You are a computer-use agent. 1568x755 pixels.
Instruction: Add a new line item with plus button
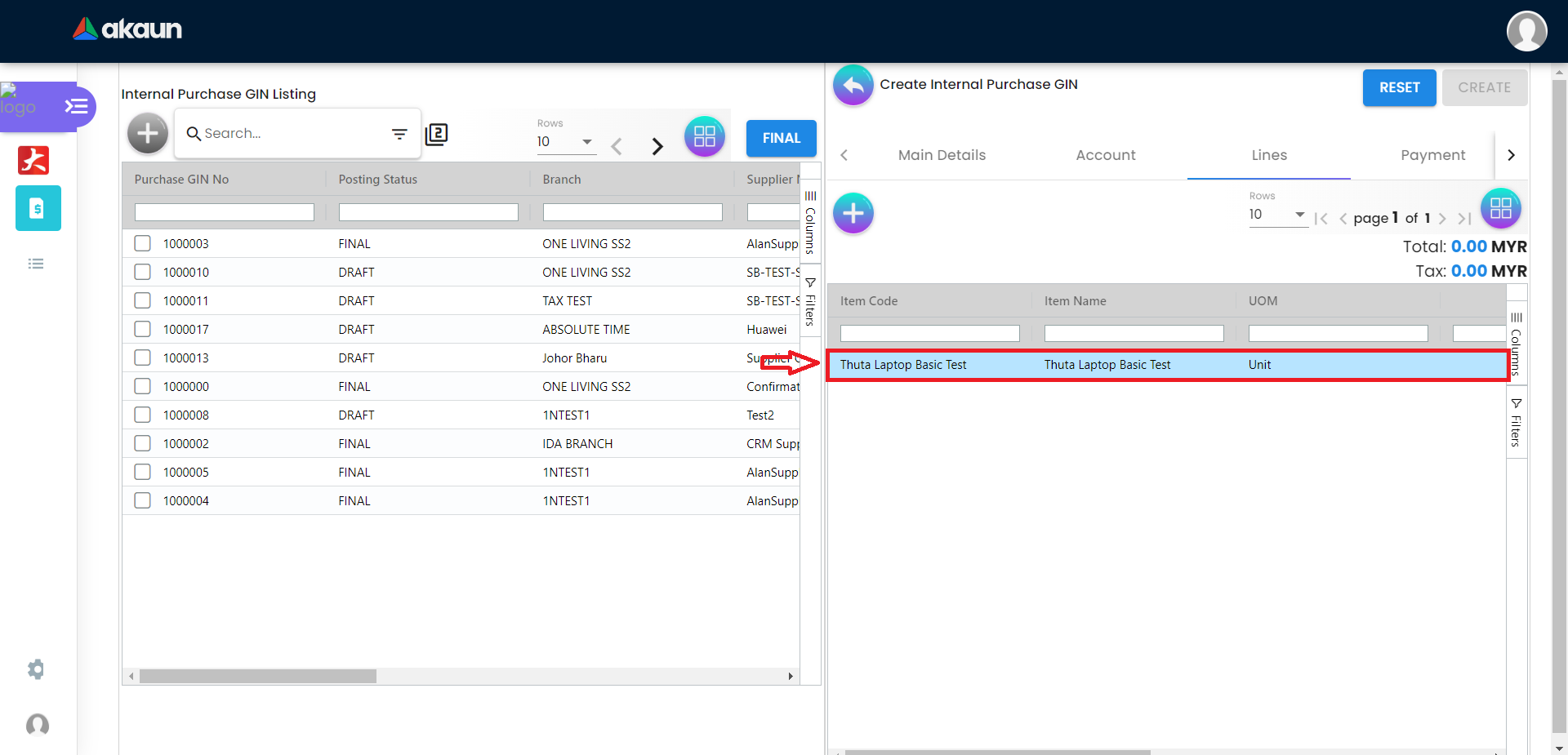[853, 214]
